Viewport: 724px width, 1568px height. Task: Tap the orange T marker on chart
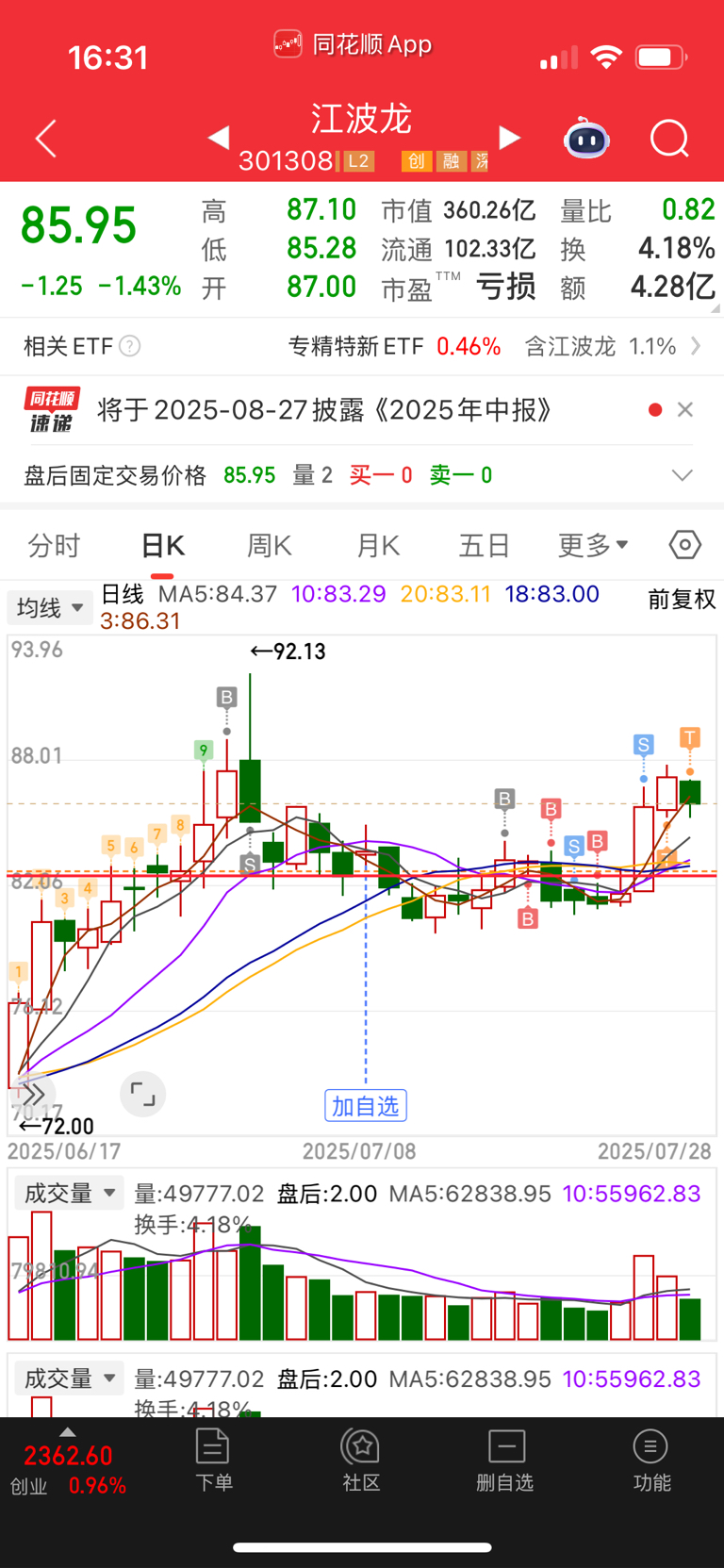[x=690, y=737]
